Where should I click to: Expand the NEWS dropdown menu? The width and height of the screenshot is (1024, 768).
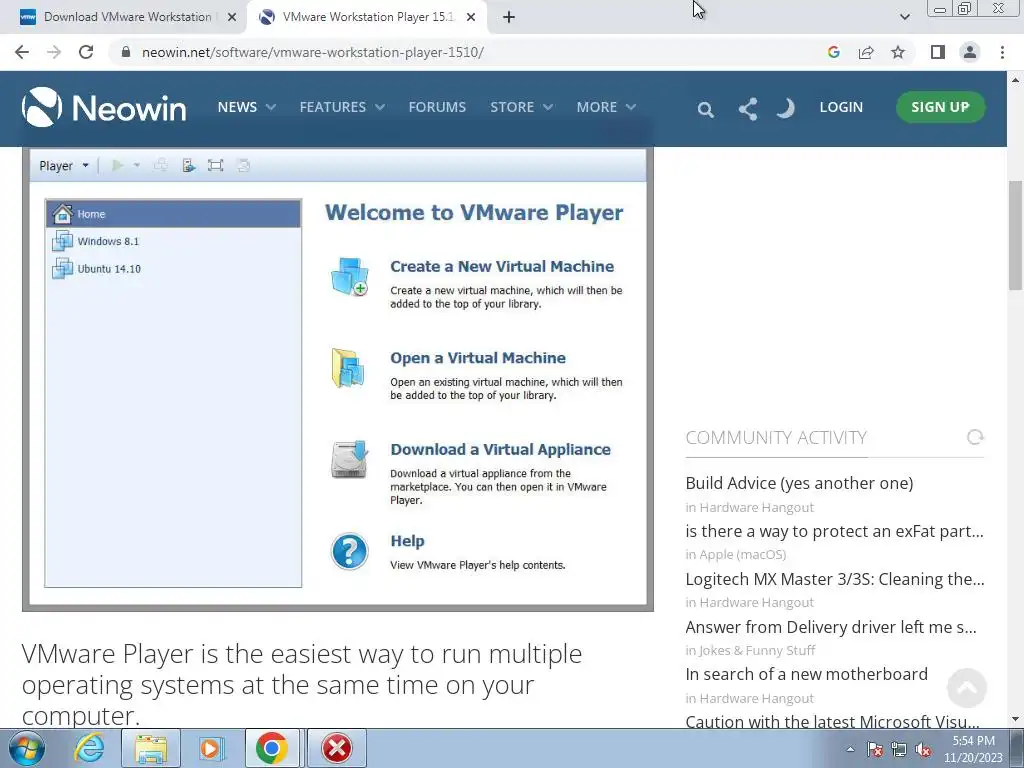click(x=246, y=107)
